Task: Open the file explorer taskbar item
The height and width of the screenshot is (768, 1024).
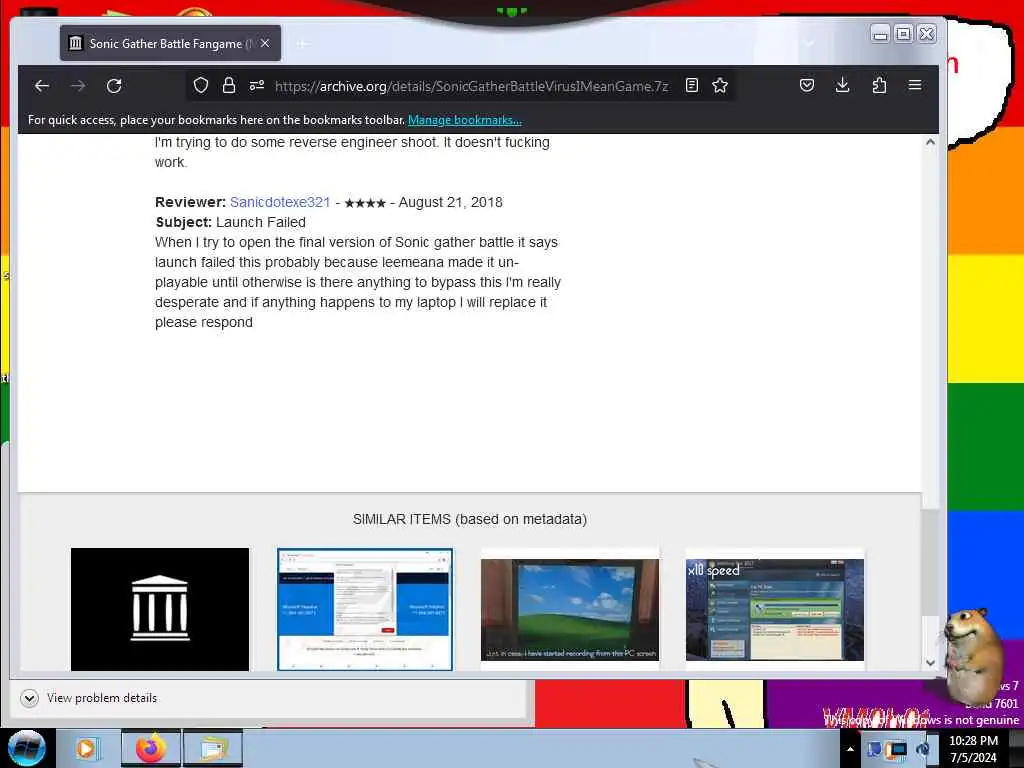Action: tap(213, 748)
